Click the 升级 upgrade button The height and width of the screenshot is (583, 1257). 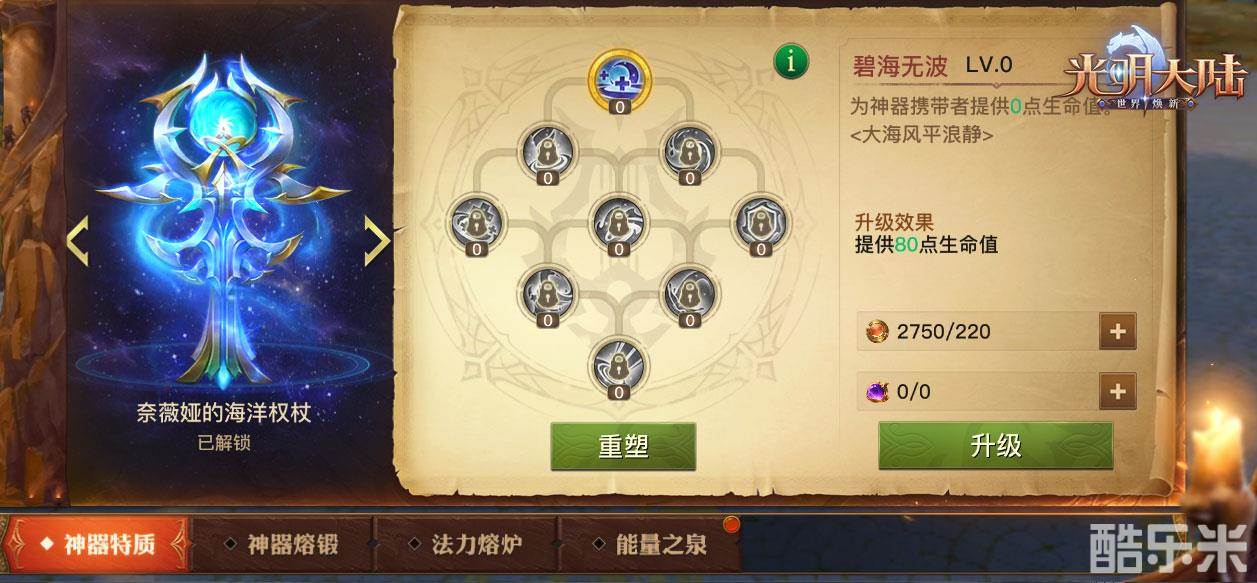996,445
